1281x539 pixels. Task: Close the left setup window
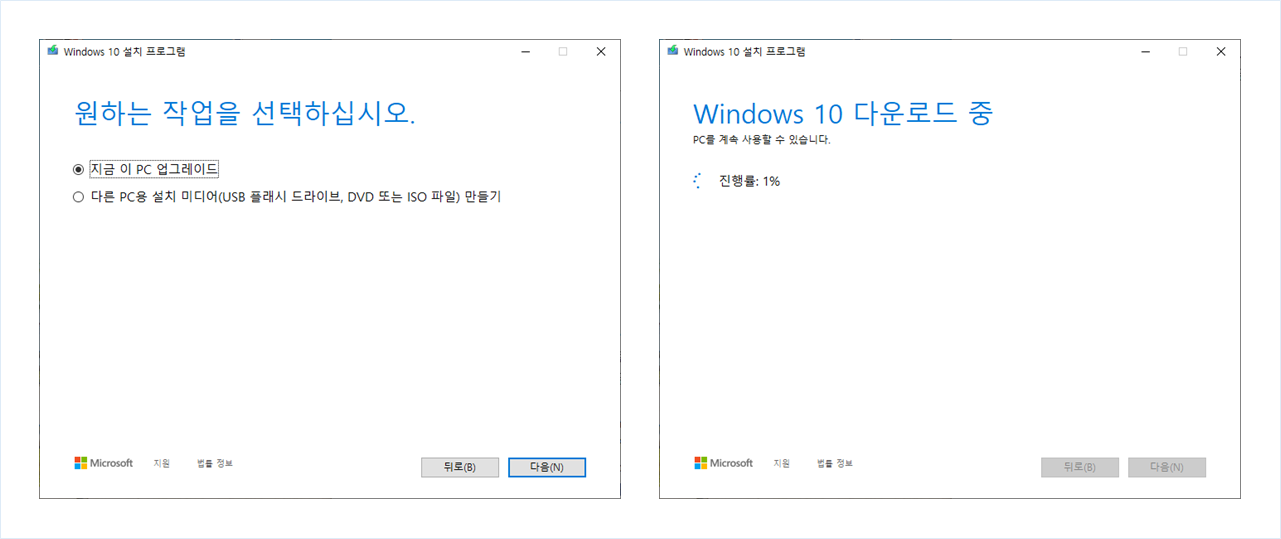(x=601, y=51)
